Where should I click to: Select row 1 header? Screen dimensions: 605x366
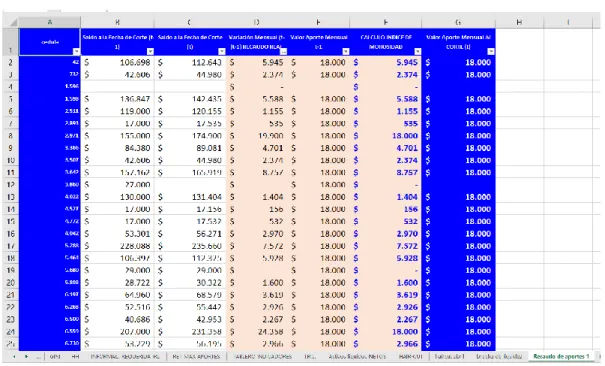click(x=11, y=42)
